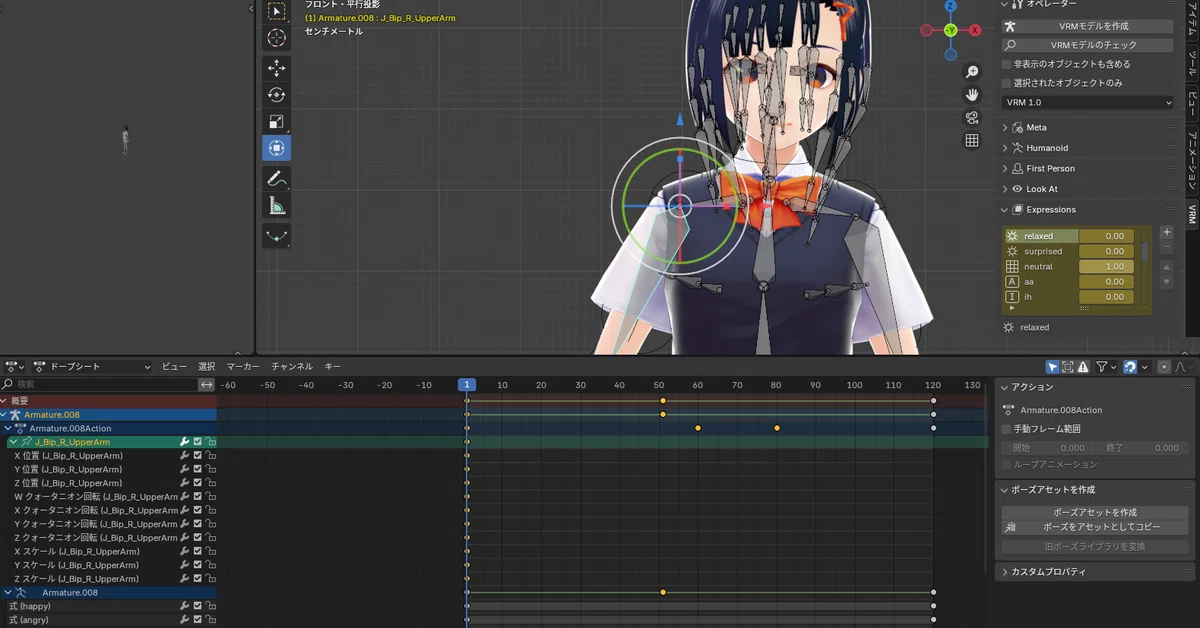Image resolution: width=1200 pixels, height=628 pixels.
Task: Expand the First Person panel
Action: click(x=1005, y=169)
